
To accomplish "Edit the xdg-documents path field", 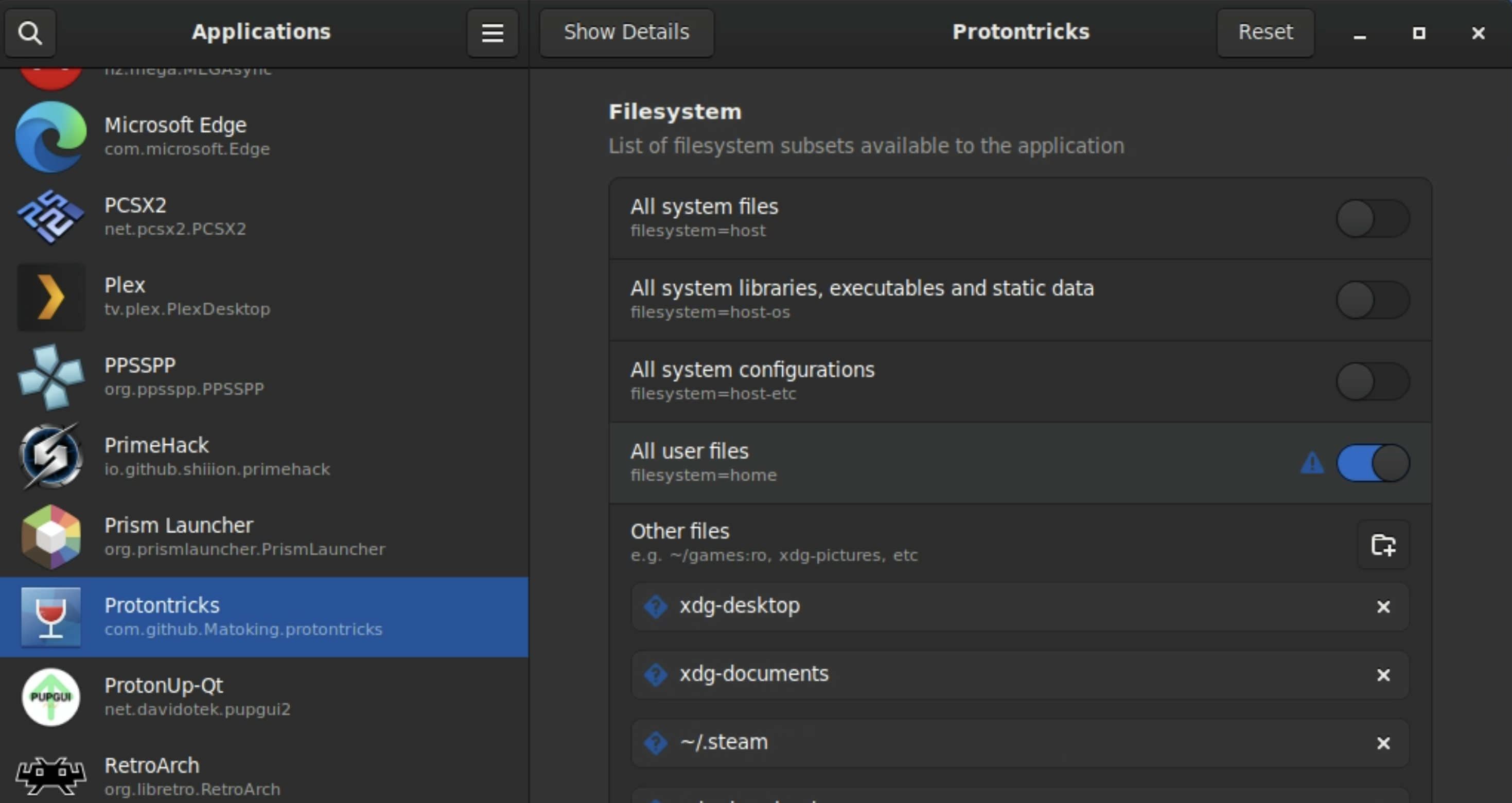I will click(x=1020, y=675).
